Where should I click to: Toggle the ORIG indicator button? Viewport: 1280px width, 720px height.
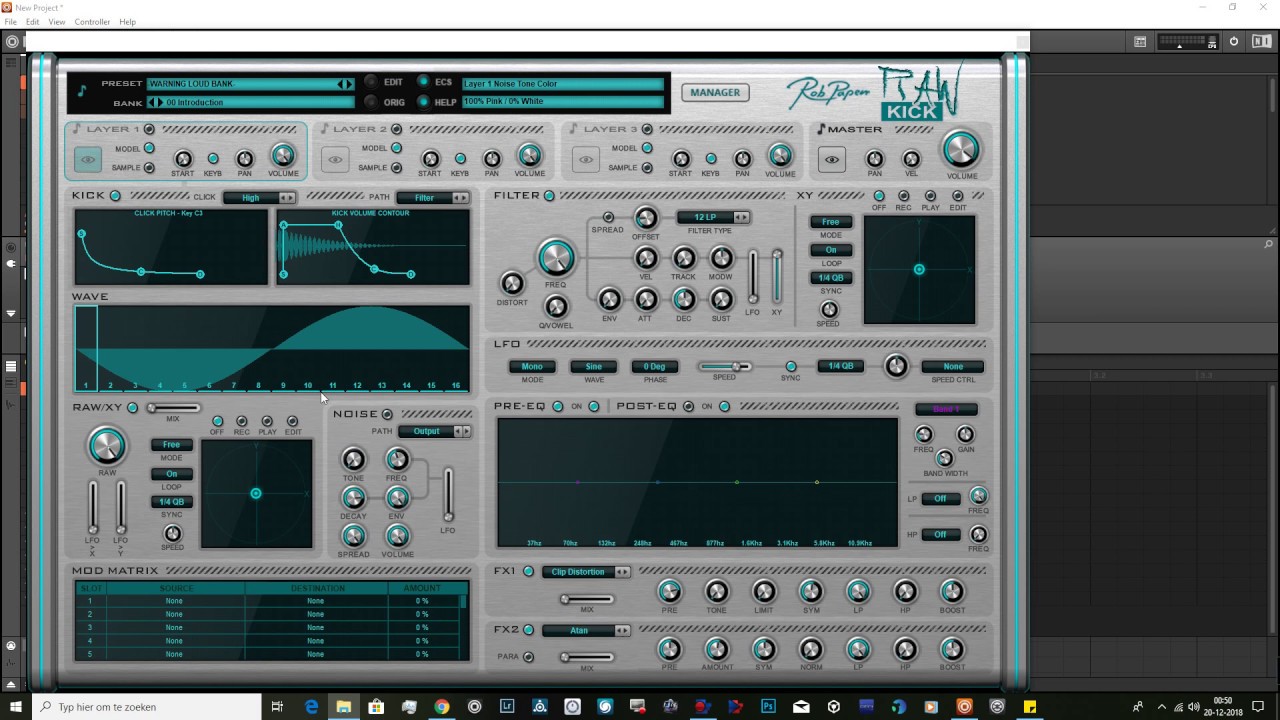370,101
